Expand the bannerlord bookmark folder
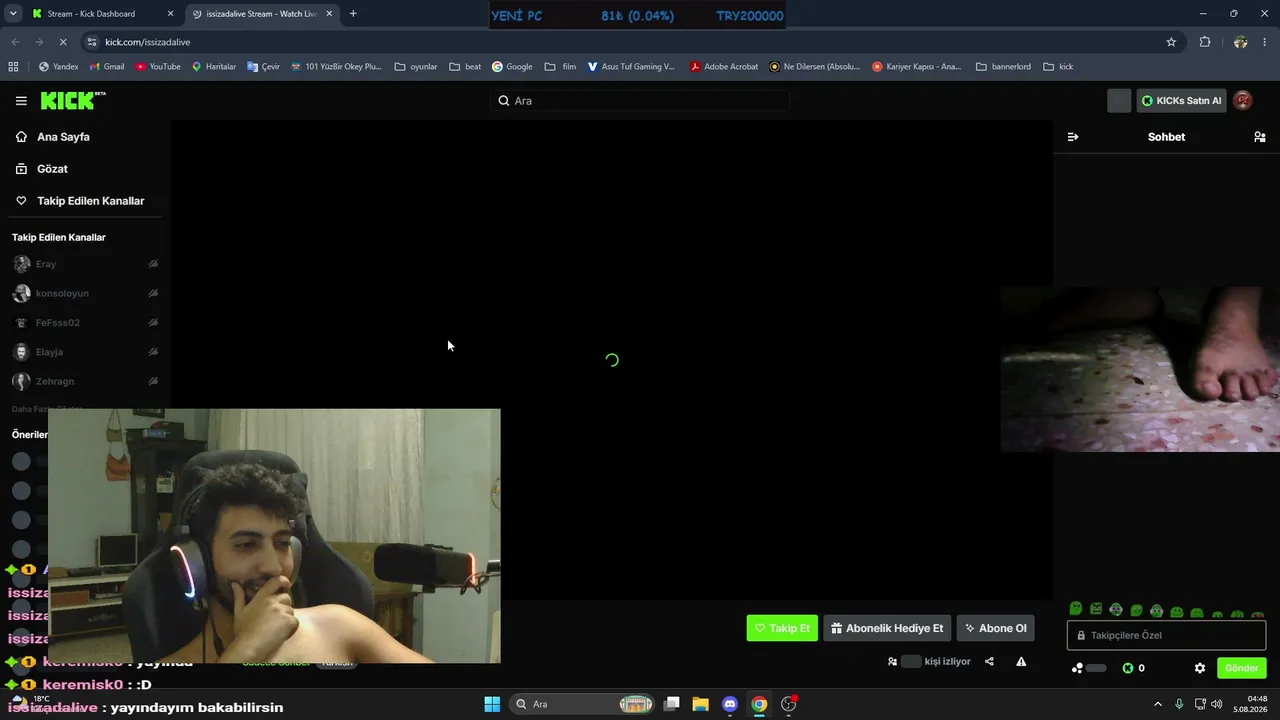The image size is (1280, 720). pyautogui.click(x=1003, y=67)
